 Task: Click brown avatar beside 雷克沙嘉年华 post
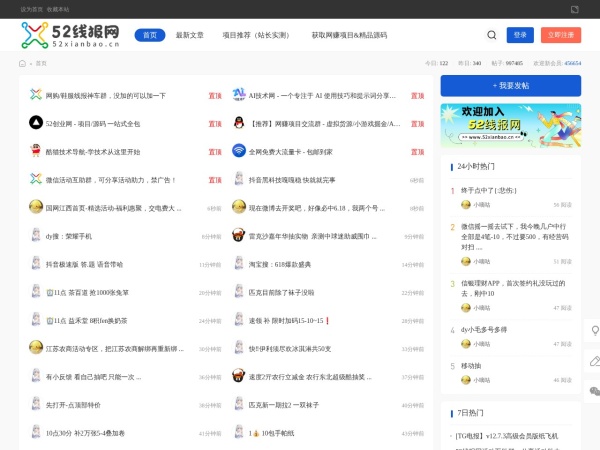click(239, 235)
